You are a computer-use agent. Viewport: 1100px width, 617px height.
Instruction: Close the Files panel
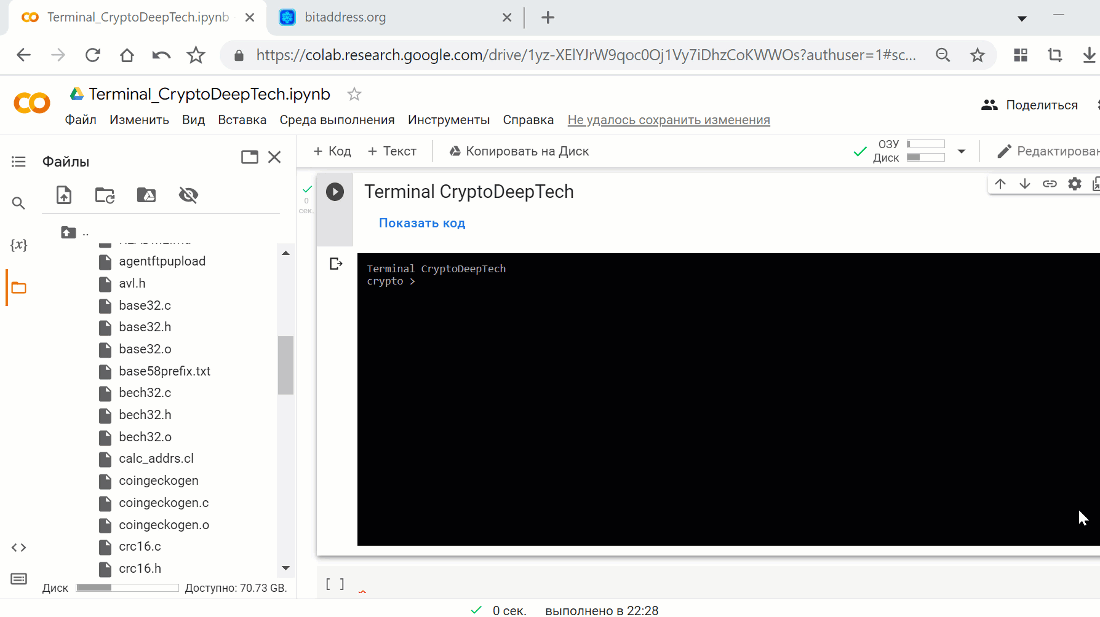coord(274,157)
